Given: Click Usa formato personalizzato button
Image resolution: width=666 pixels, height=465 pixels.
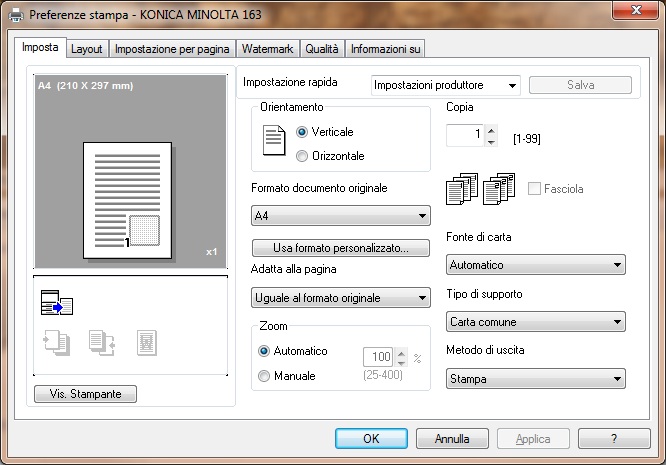Looking at the screenshot, I should point(341,248).
